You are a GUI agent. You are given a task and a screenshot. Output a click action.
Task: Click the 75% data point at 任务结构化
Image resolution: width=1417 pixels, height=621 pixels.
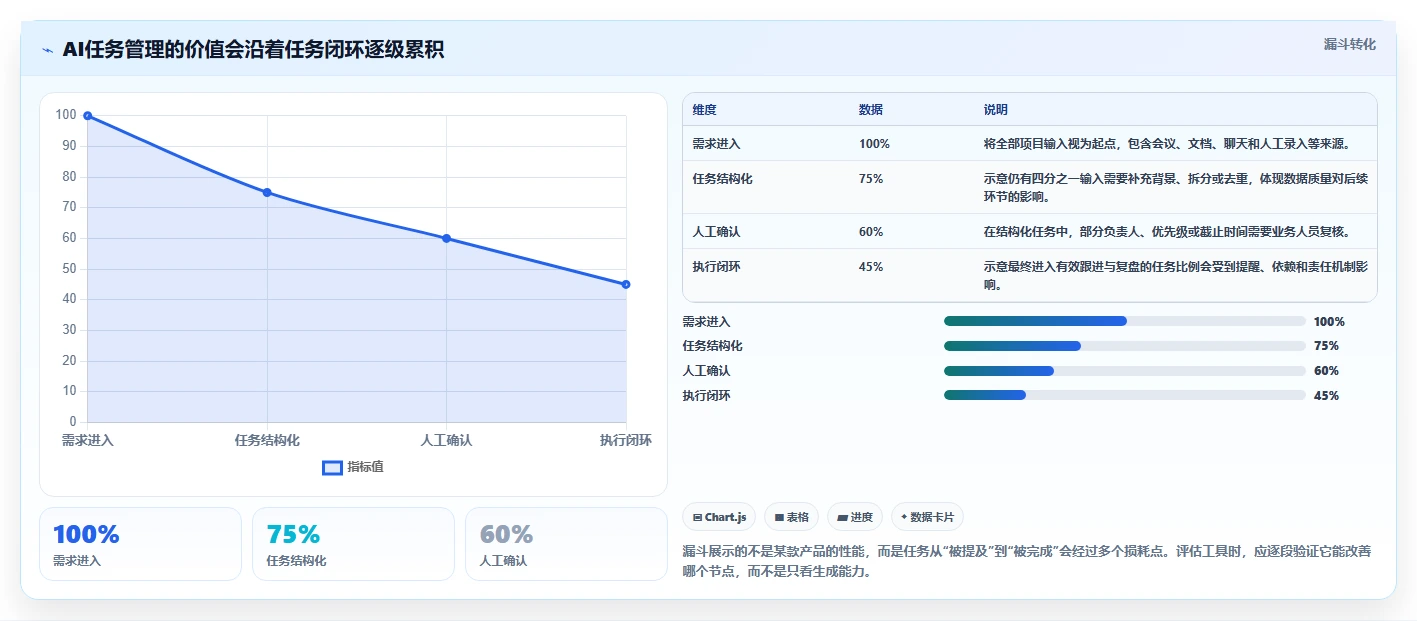267,192
